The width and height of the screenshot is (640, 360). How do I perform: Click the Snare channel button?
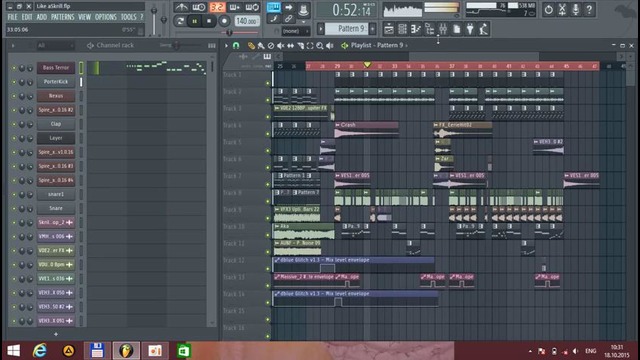(x=56, y=208)
